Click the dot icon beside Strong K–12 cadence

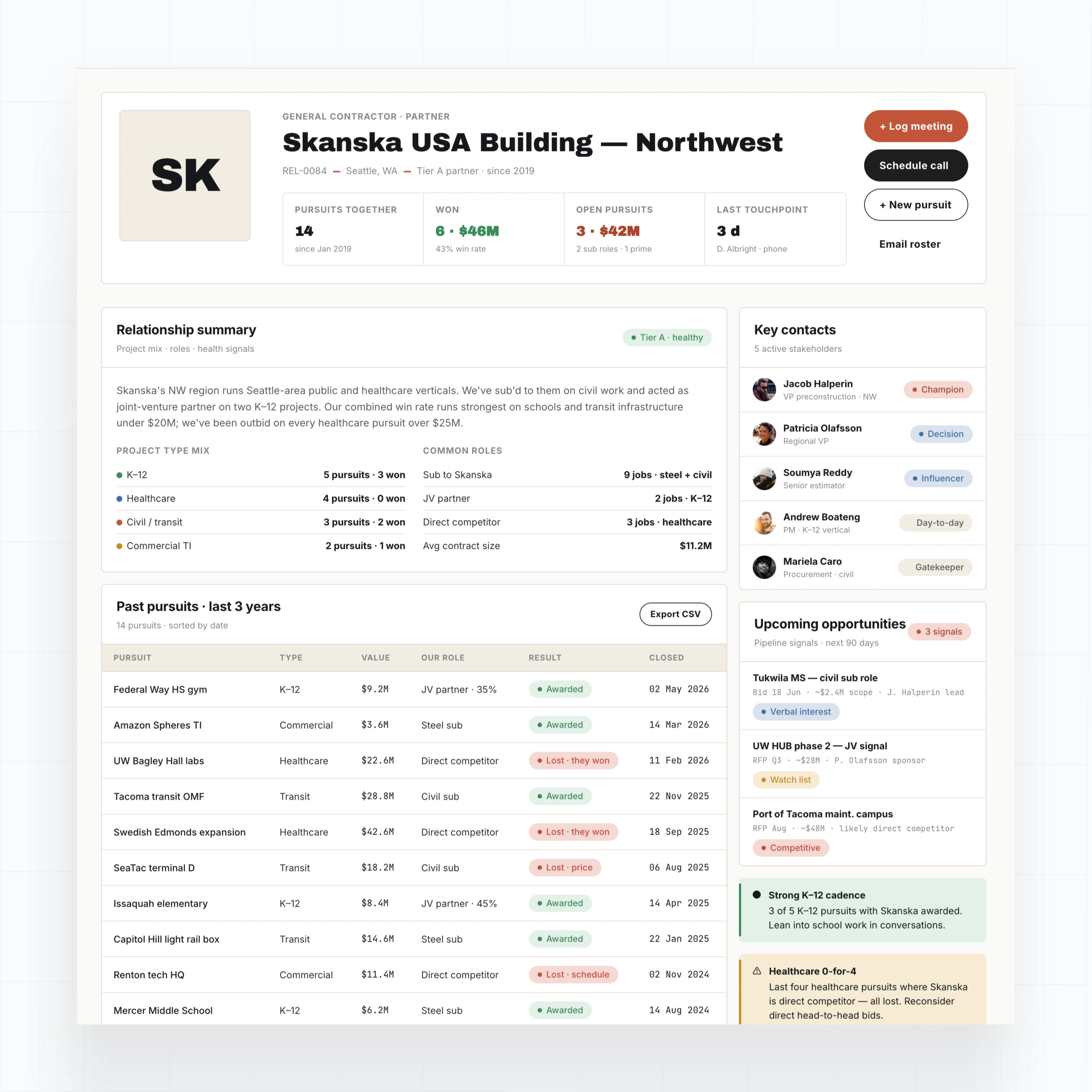point(757,895)
